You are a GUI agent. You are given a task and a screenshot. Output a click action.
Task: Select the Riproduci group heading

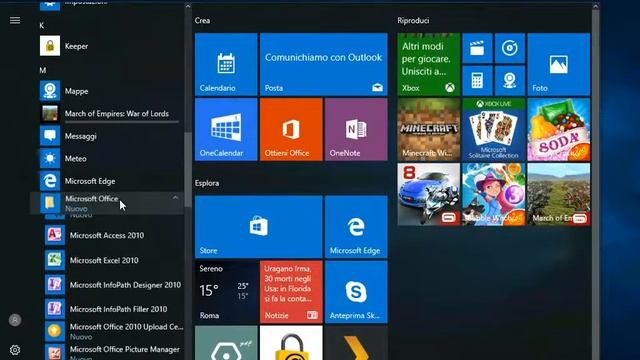coord(413,20)
